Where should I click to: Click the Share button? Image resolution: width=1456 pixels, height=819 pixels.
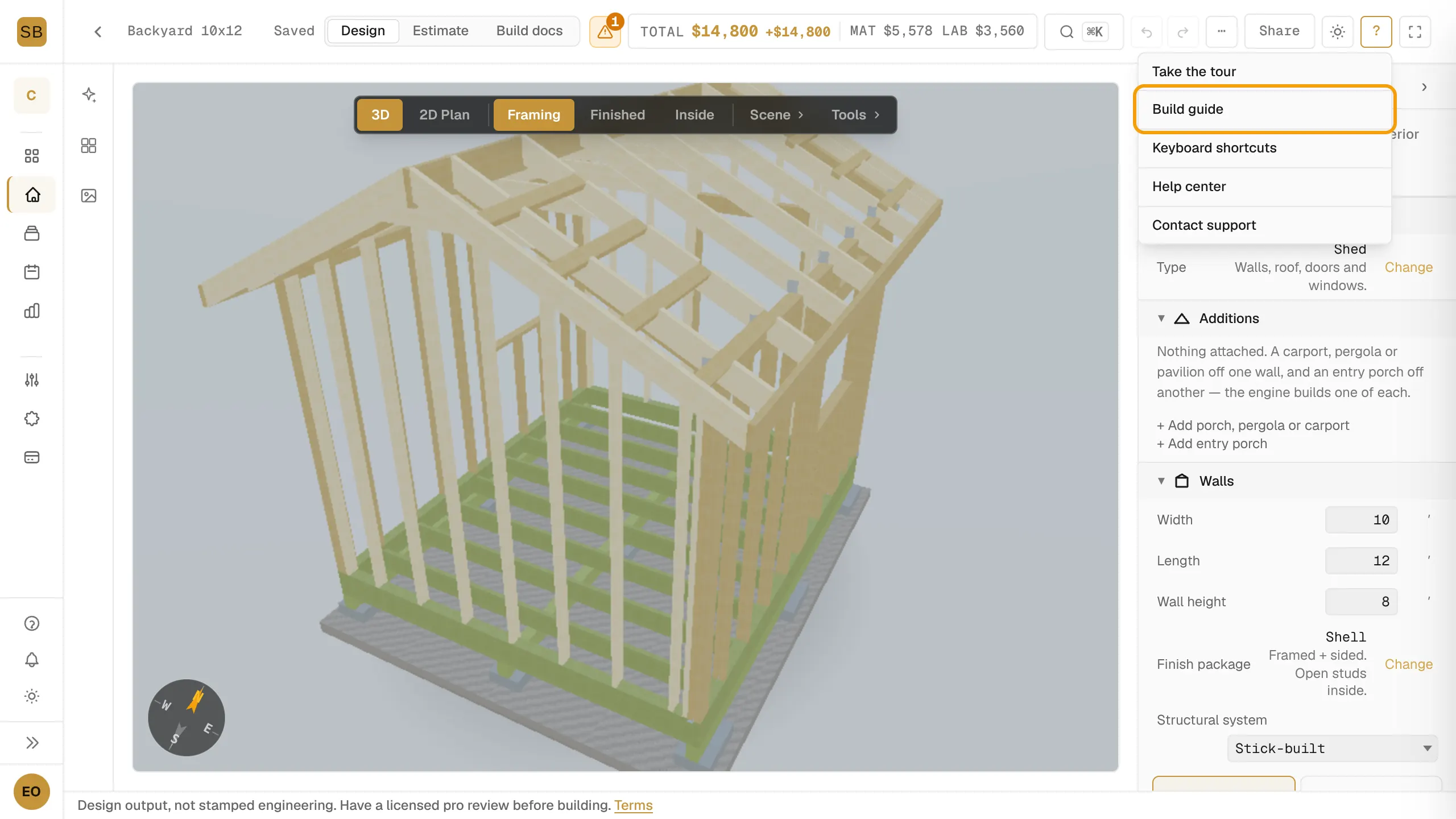coord(1279,31)
